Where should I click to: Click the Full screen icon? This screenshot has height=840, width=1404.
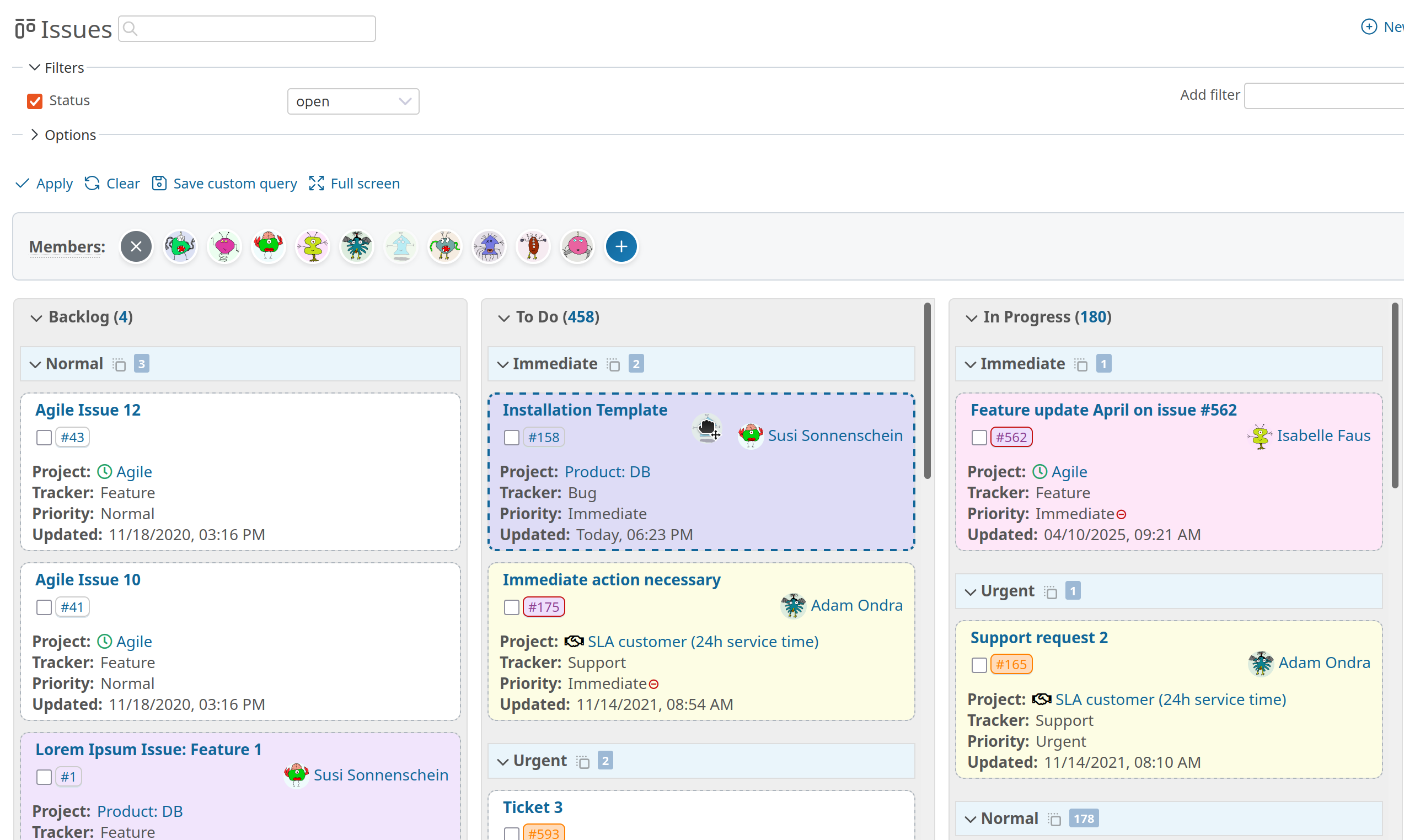click(317, 183)
